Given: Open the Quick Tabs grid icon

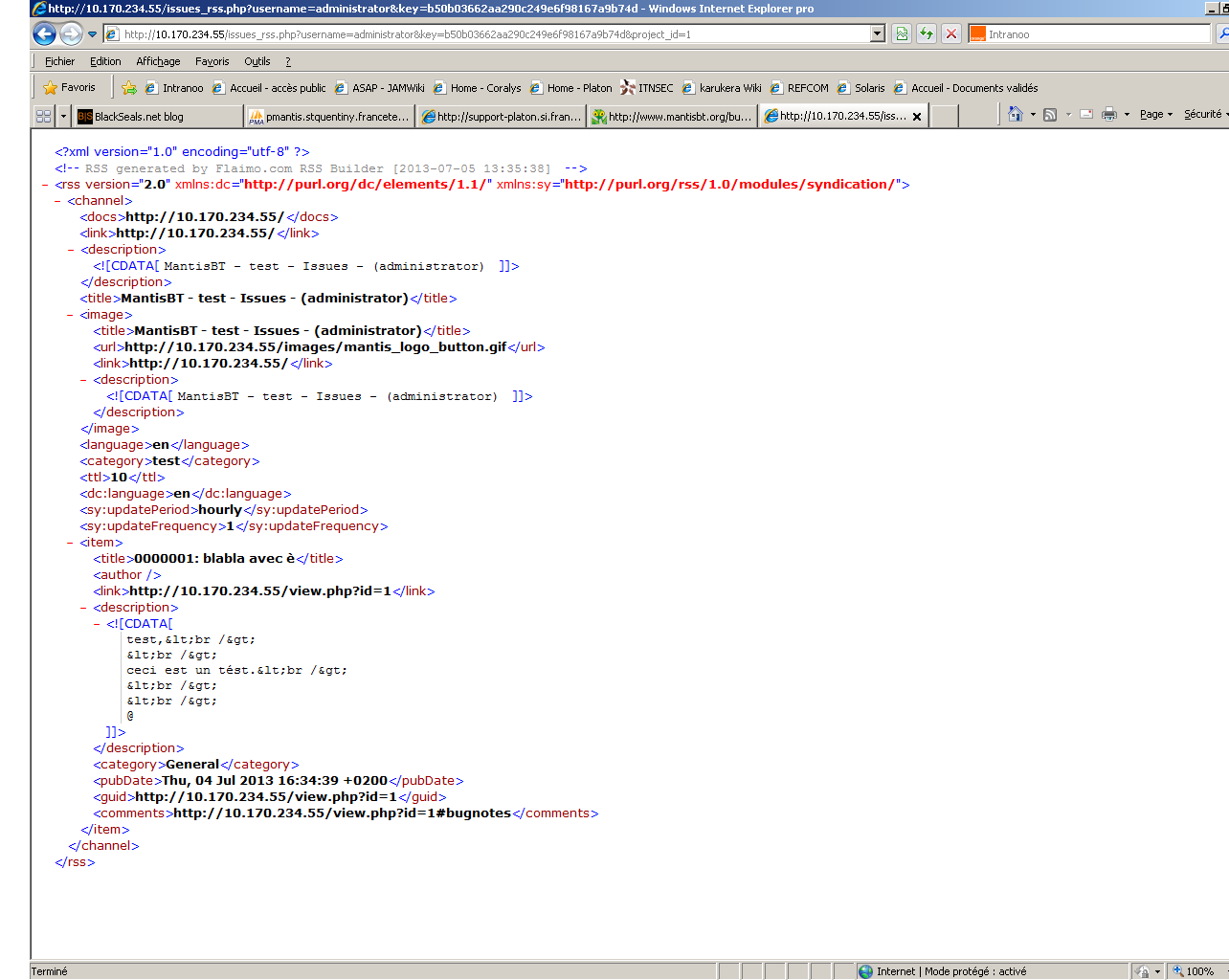Looking at the screenshot, I should click(x=43, y=116).
